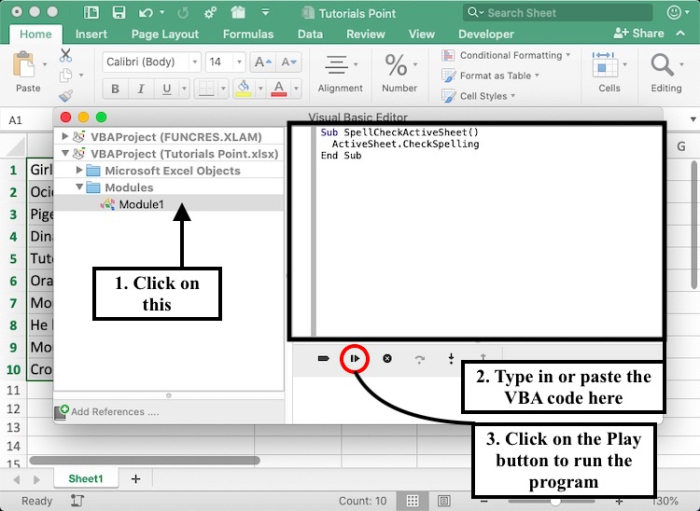Screen dimensions: 700x511
Task: Open Cell Styles menu
Action: tap(478, 96)
